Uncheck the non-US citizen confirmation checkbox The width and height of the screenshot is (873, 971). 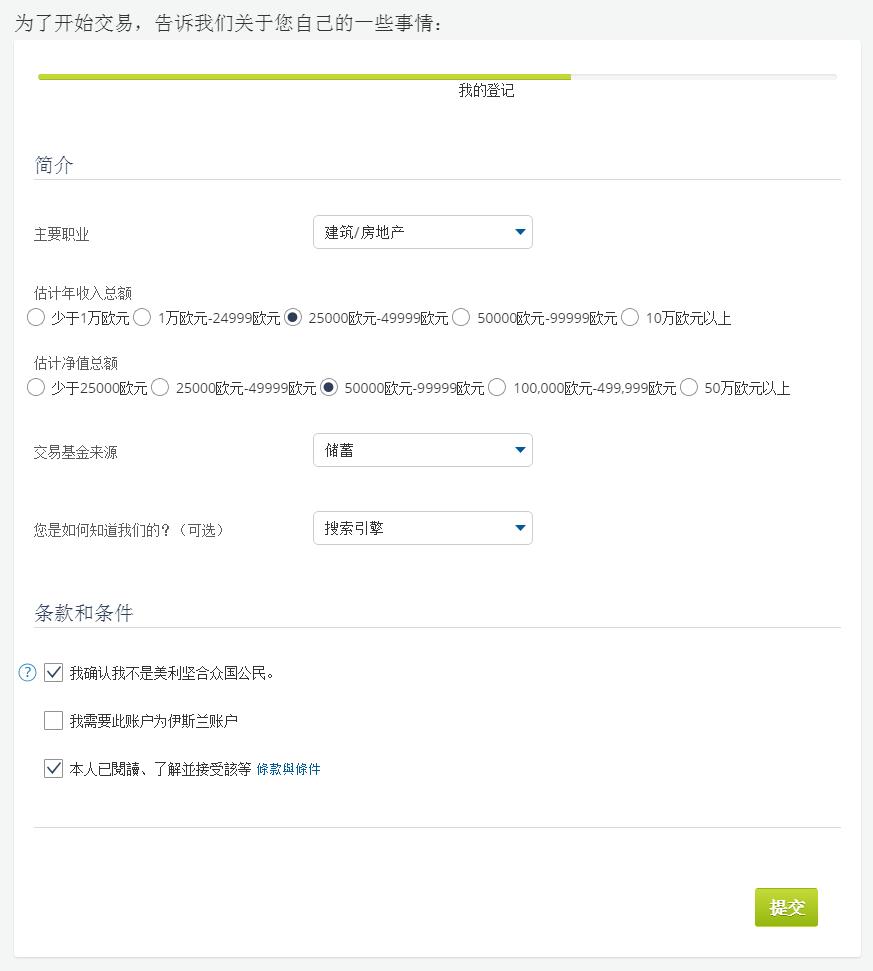click(53, 673)
